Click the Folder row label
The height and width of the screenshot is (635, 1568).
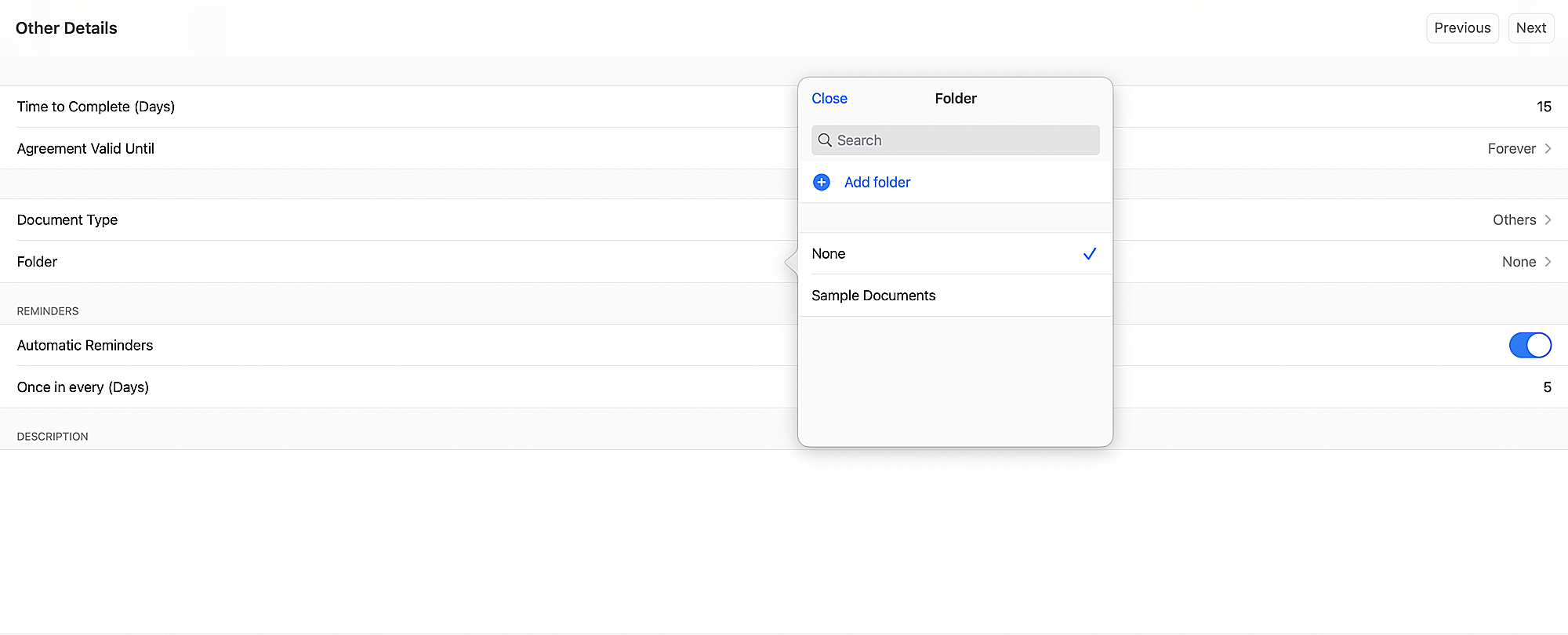click(38, 262)
